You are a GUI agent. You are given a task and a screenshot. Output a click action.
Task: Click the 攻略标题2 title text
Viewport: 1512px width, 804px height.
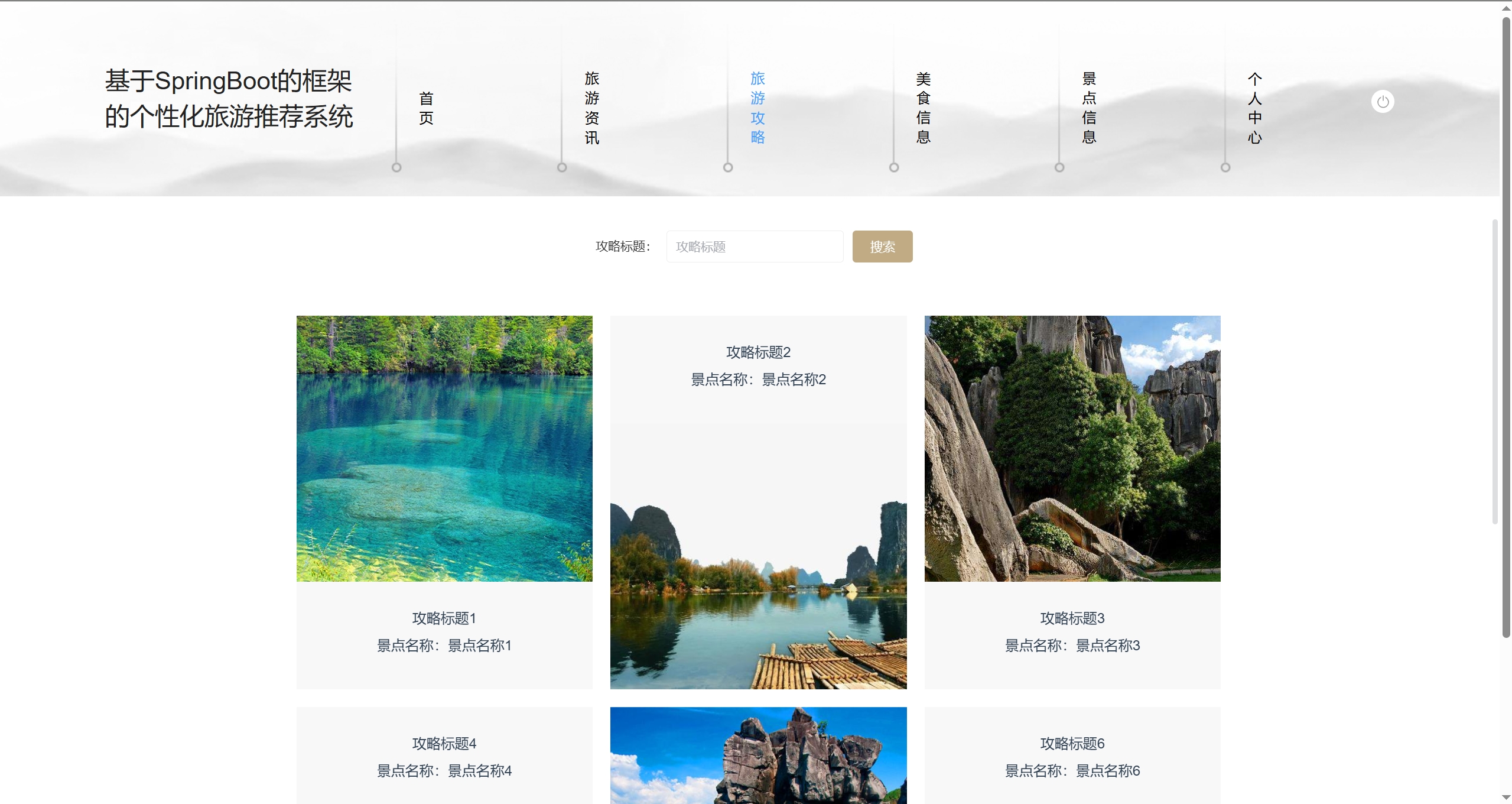coord(758,352)
